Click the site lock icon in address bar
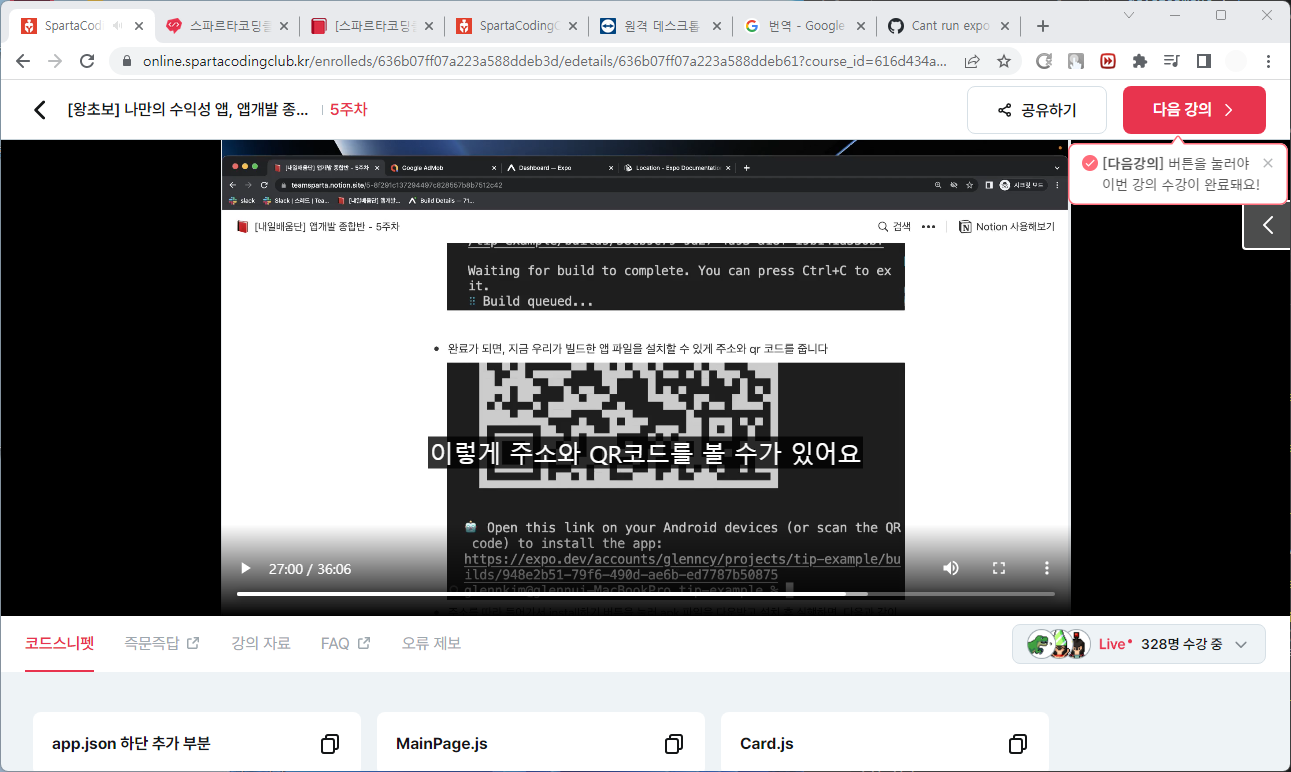The width and height of the screenshot is (1291, 772). click(x=126, y=61)
